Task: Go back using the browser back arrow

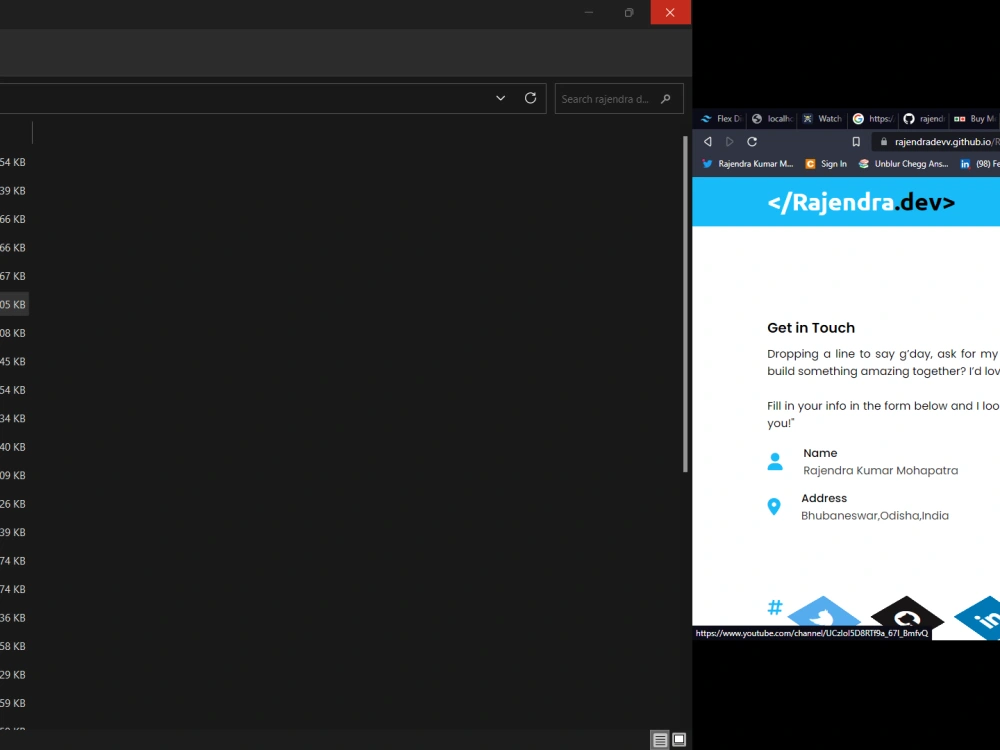Action: [707, 141]
